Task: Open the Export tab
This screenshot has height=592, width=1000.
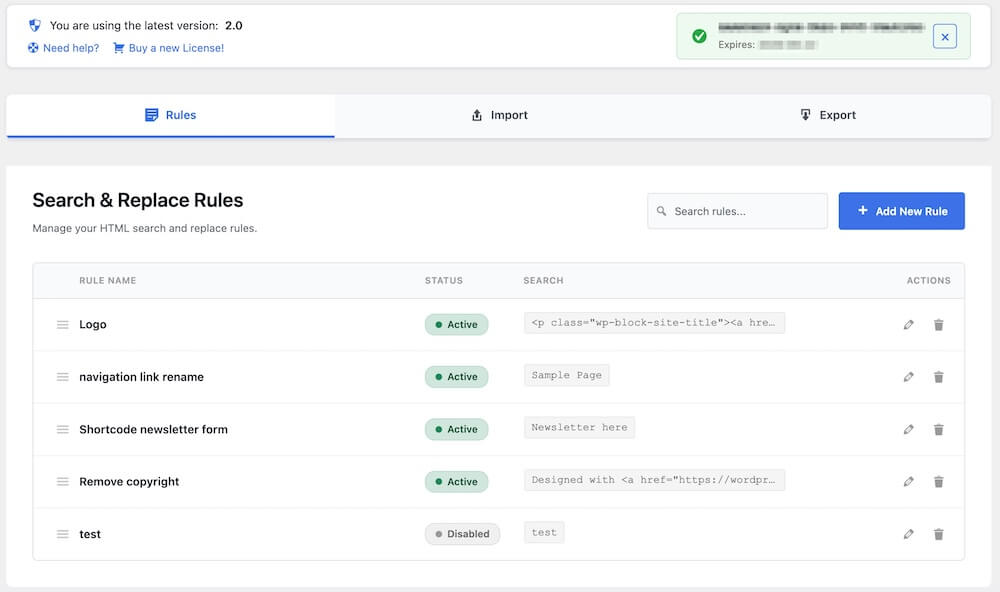Action: (x=827, y=115)
